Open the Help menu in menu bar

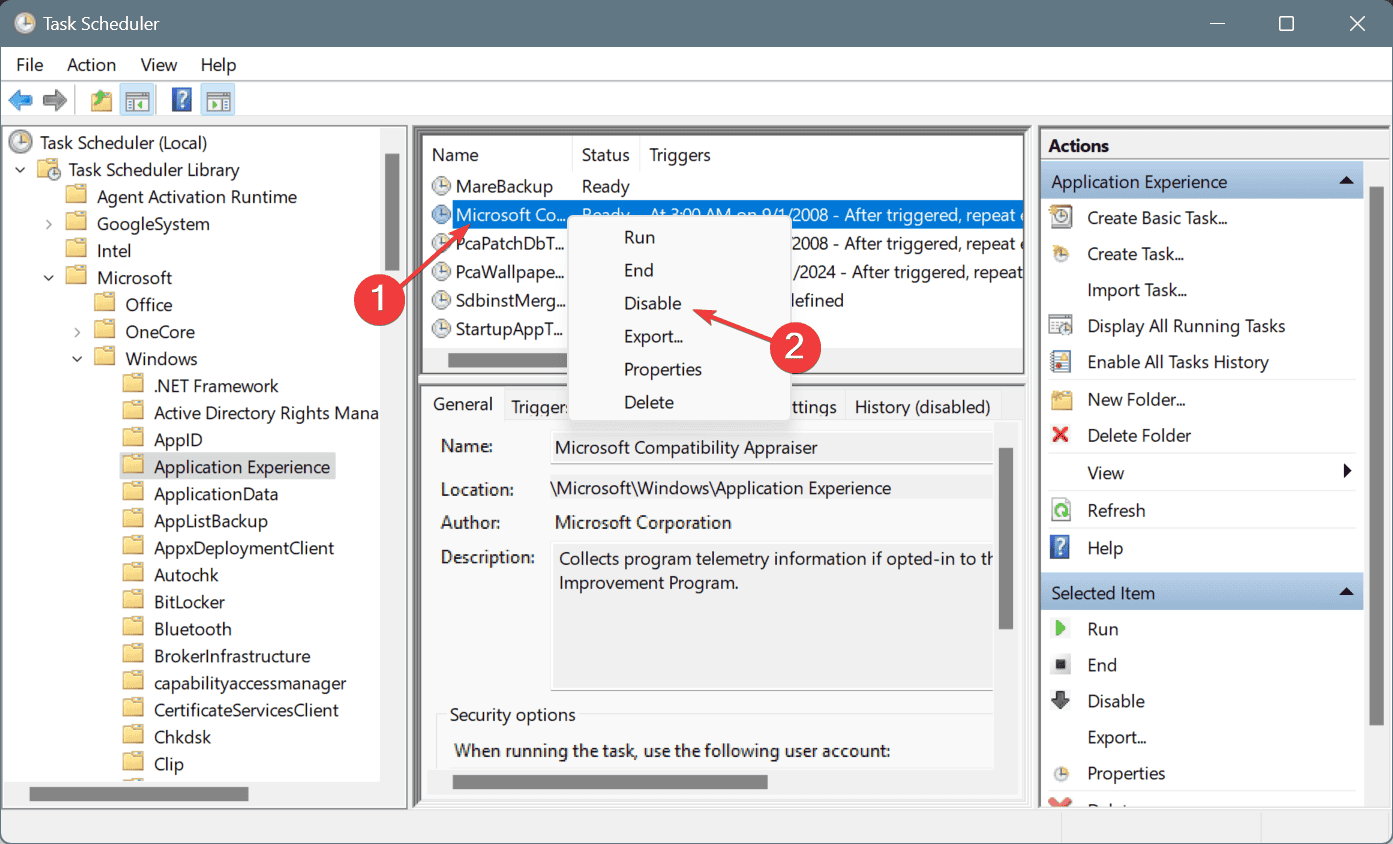coord(218,65)
